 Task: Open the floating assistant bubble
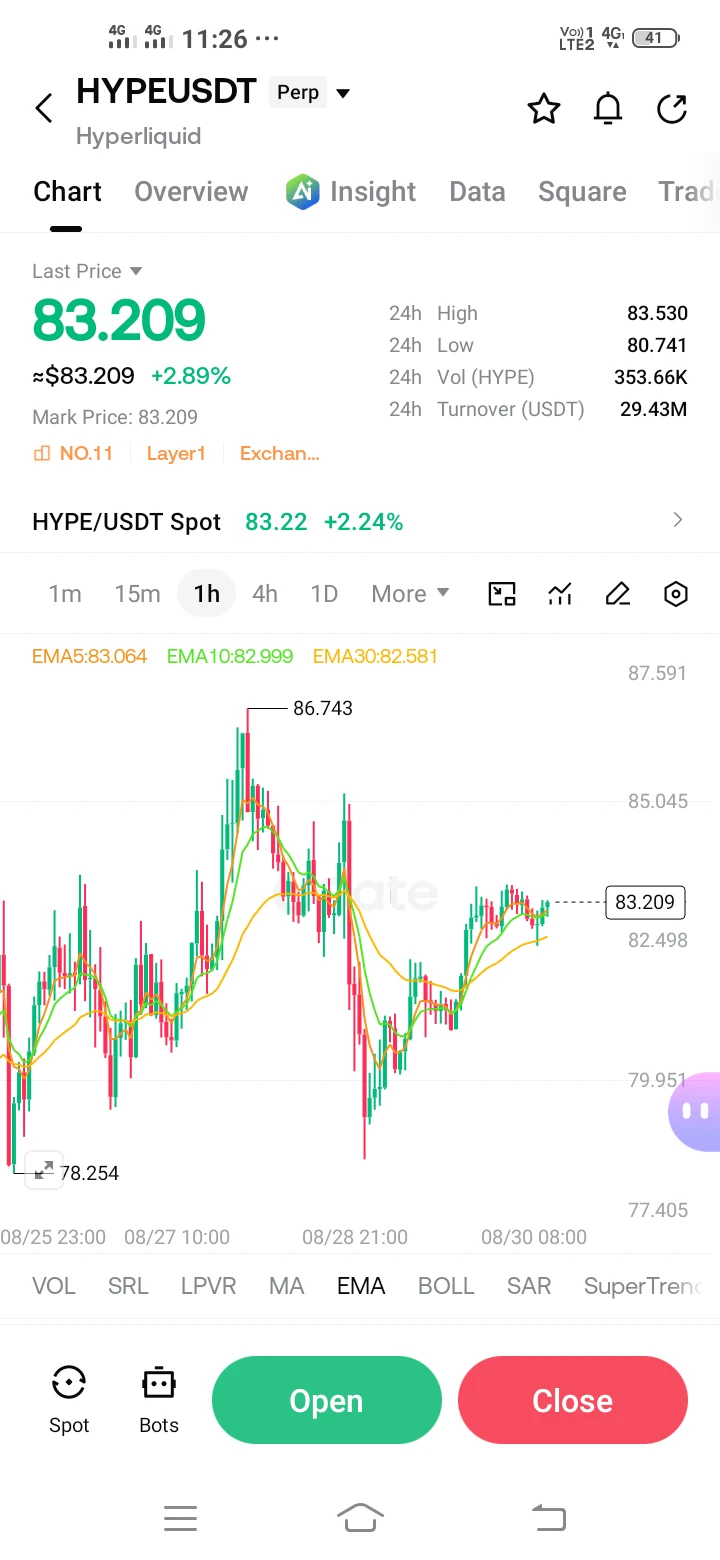(x=695, y=1111)
